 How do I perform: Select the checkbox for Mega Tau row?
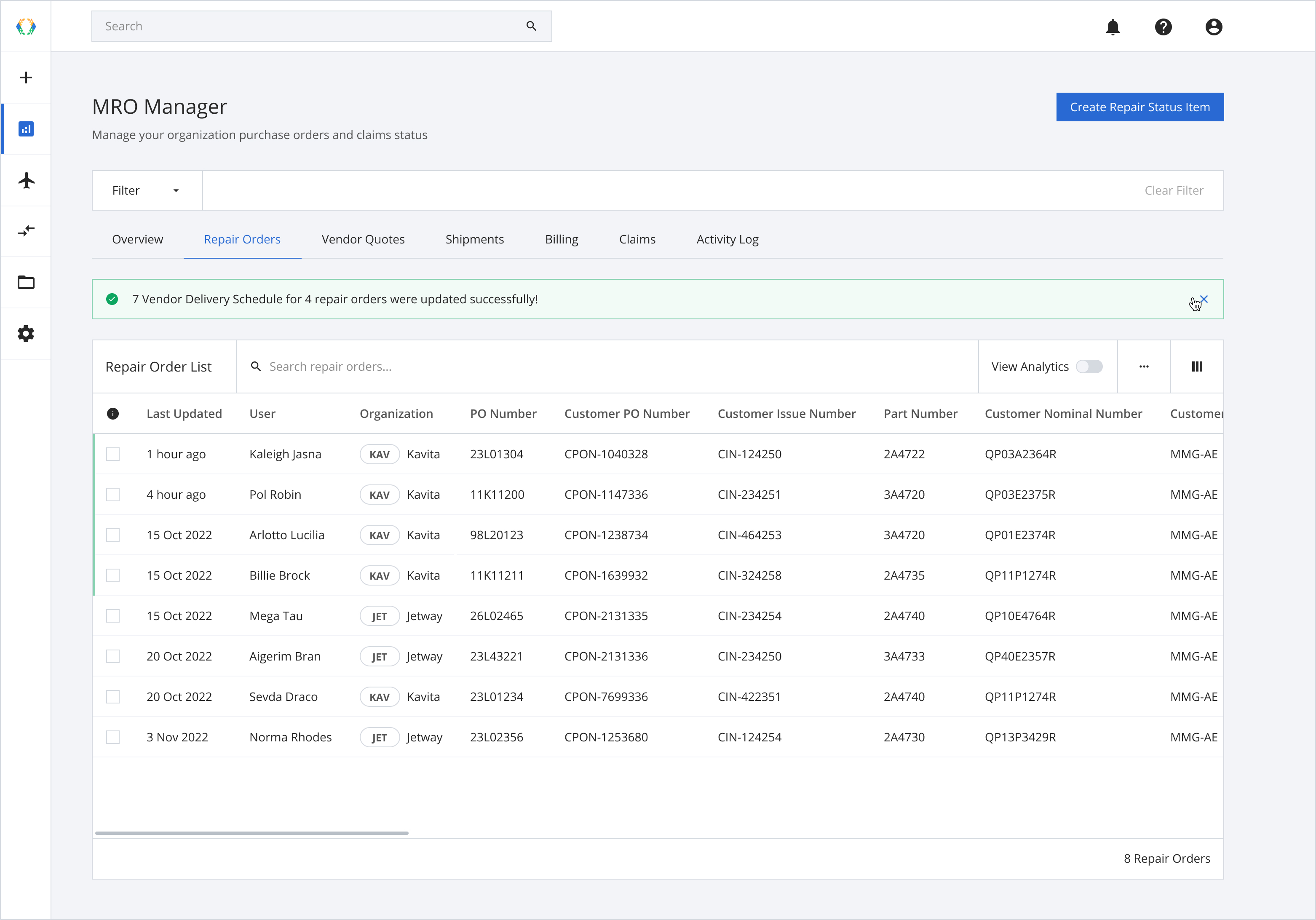pos(113,616)
